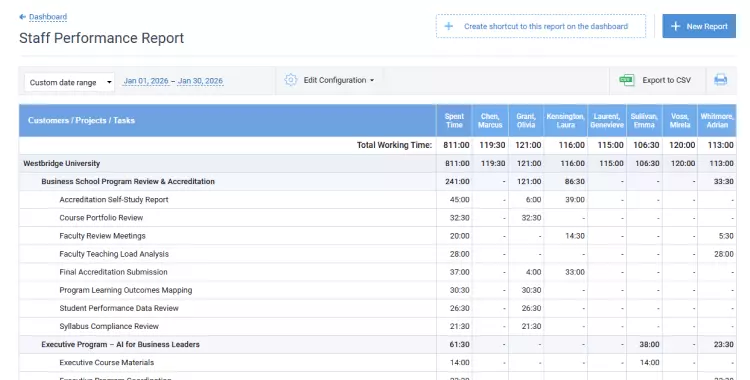Click the Voss, Mirela column header
The height and width of the screenshot is (380, 750).
[x=680, y=120]
